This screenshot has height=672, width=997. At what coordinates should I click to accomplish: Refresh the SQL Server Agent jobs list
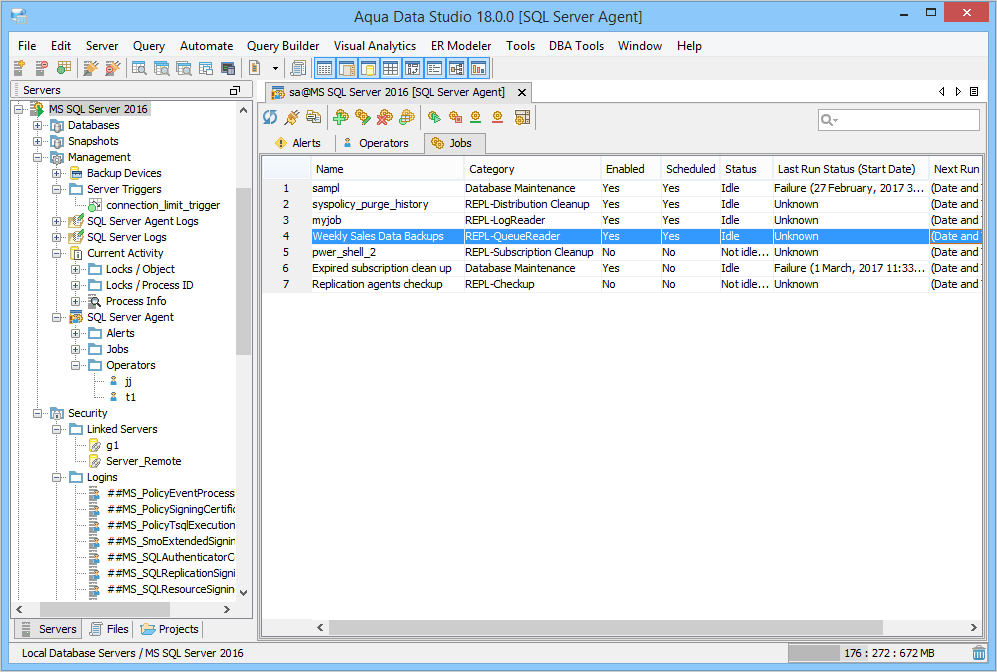pyautogui.click(x=270, y=117)
